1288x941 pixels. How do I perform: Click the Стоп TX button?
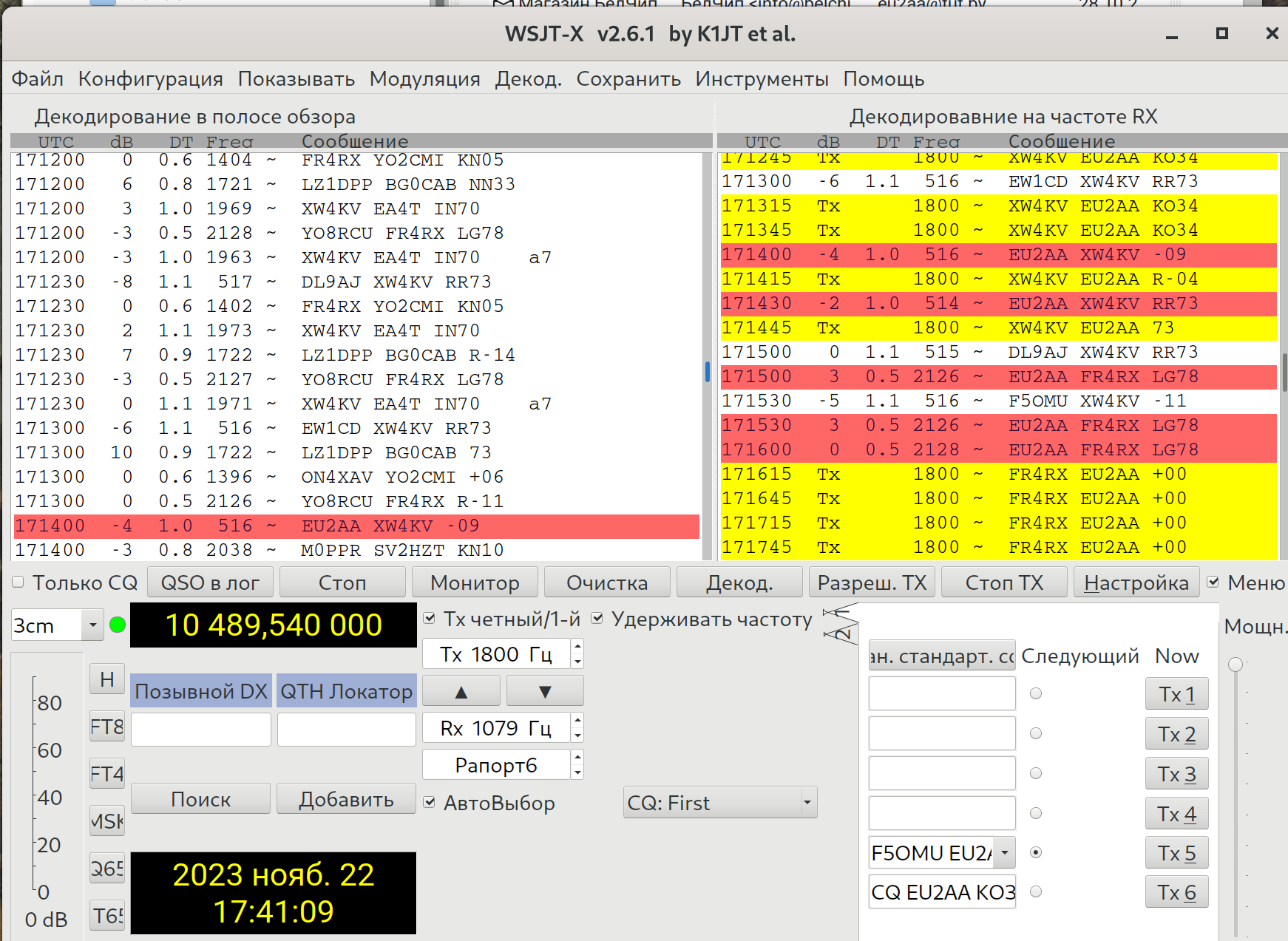point(1003,582)
